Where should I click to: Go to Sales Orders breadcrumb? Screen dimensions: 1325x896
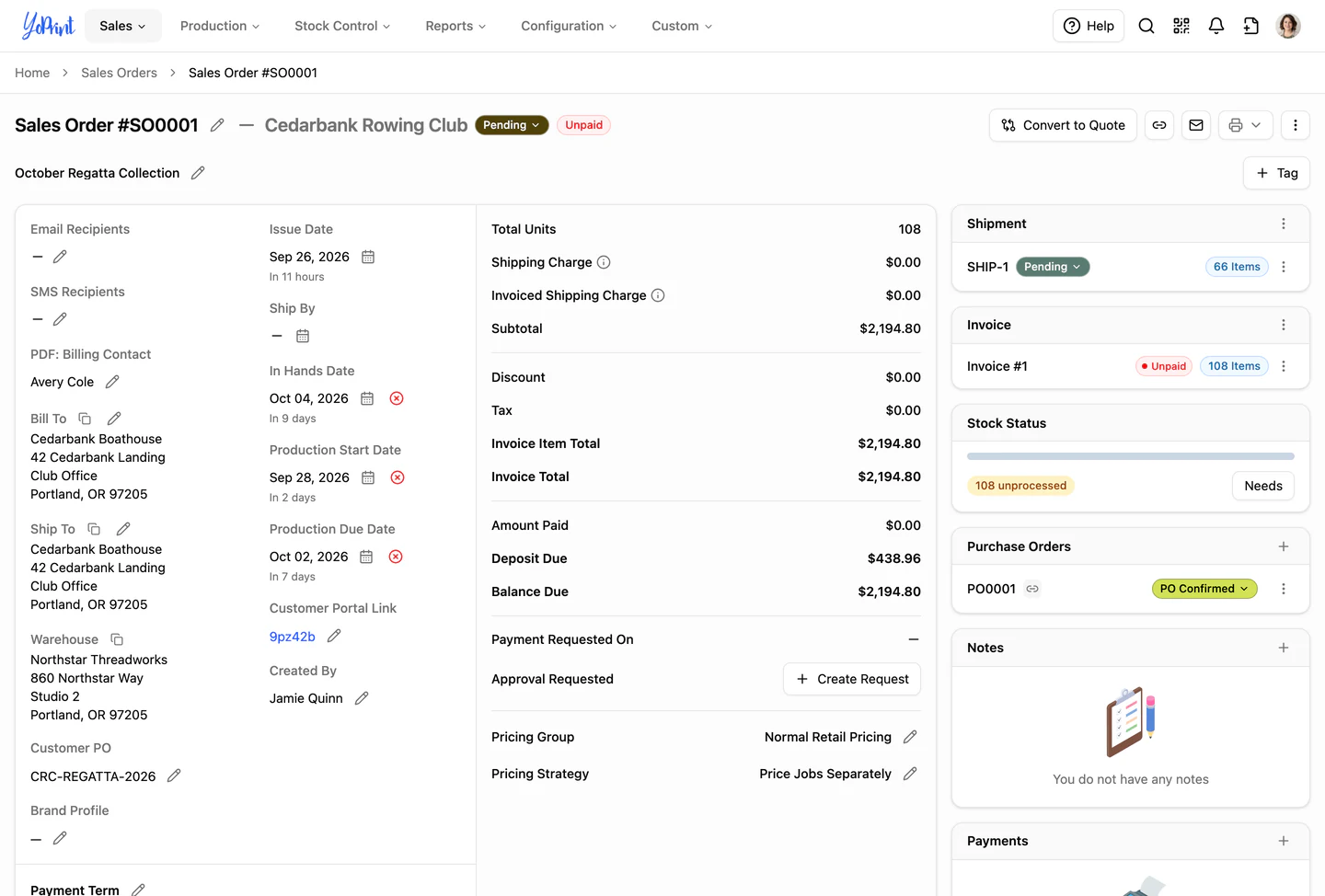[119, 73]
